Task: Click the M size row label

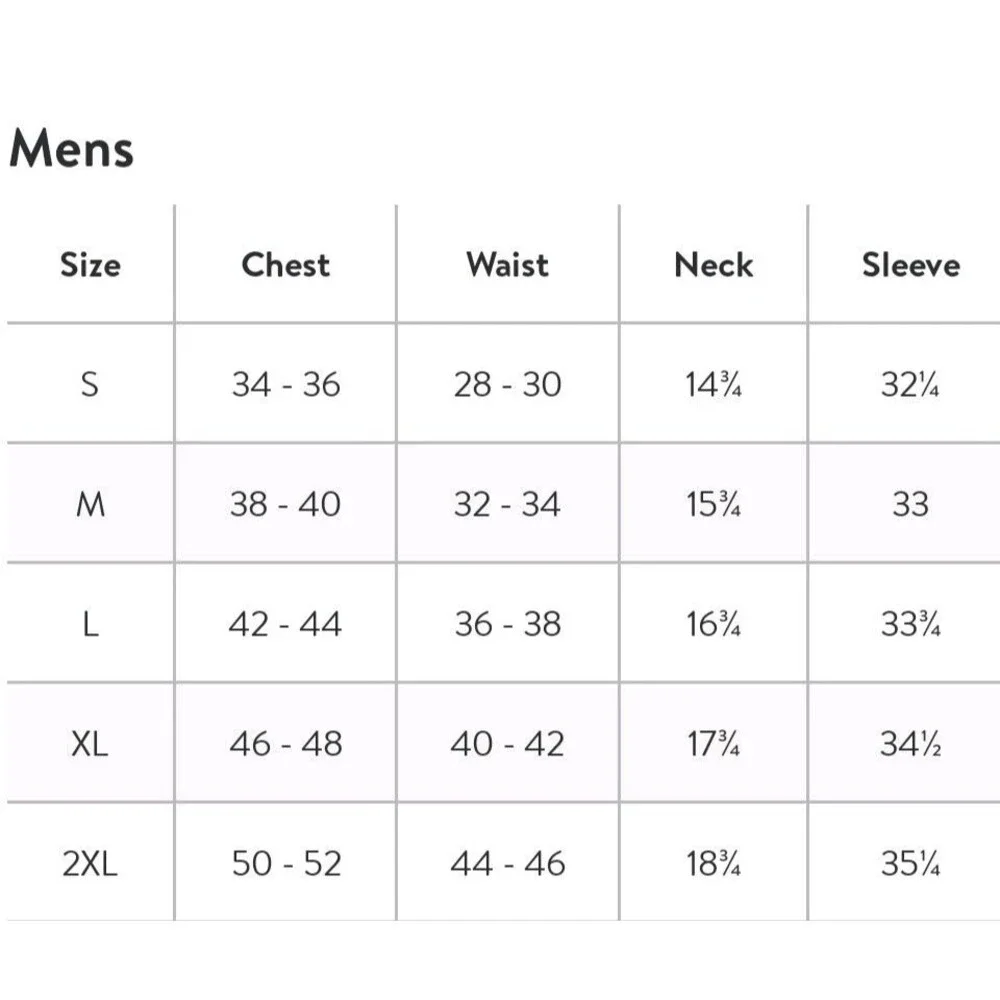Action: click(x=91, y=504)
